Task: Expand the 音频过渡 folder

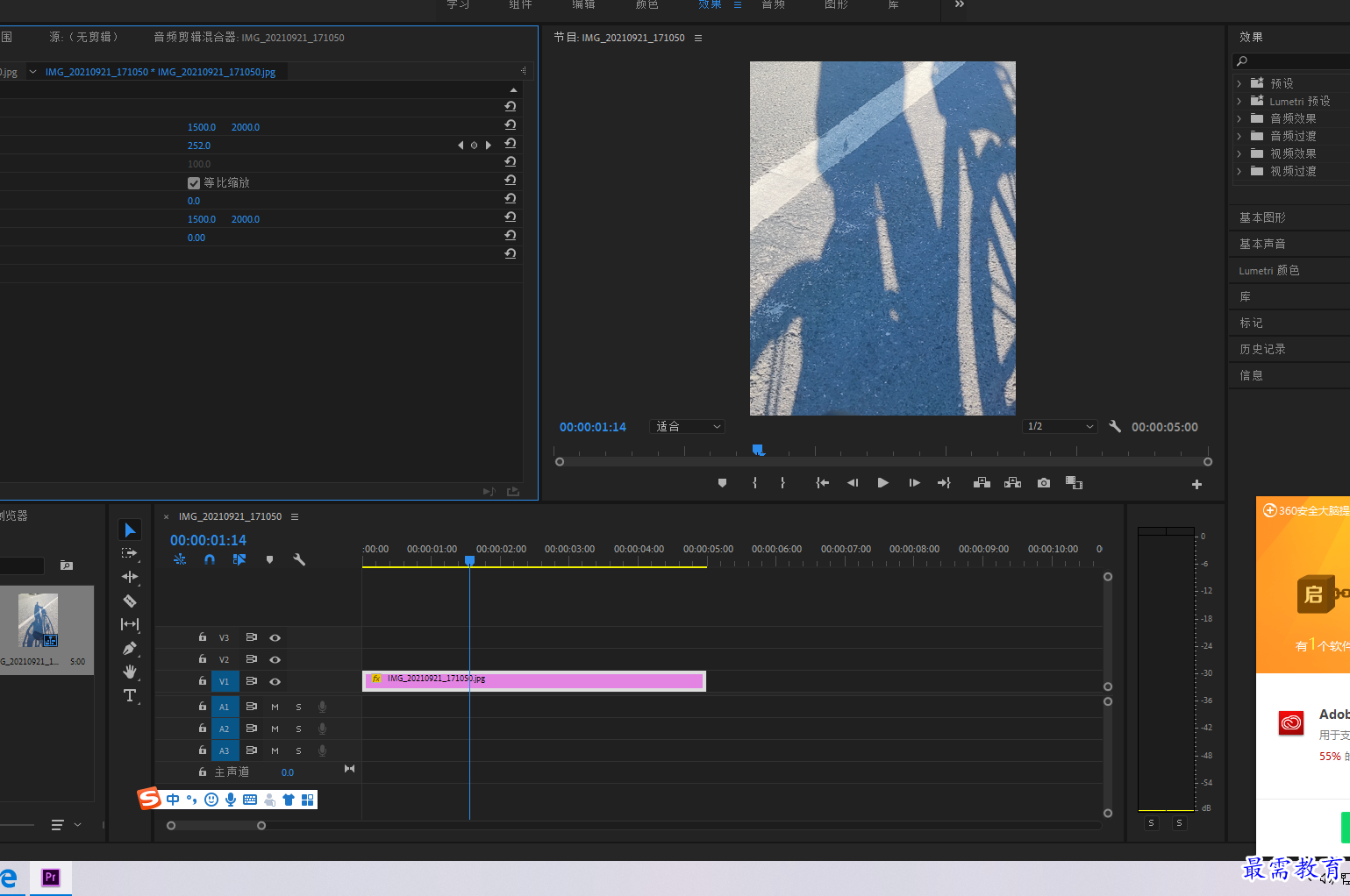Action: tap(1239, 136)
